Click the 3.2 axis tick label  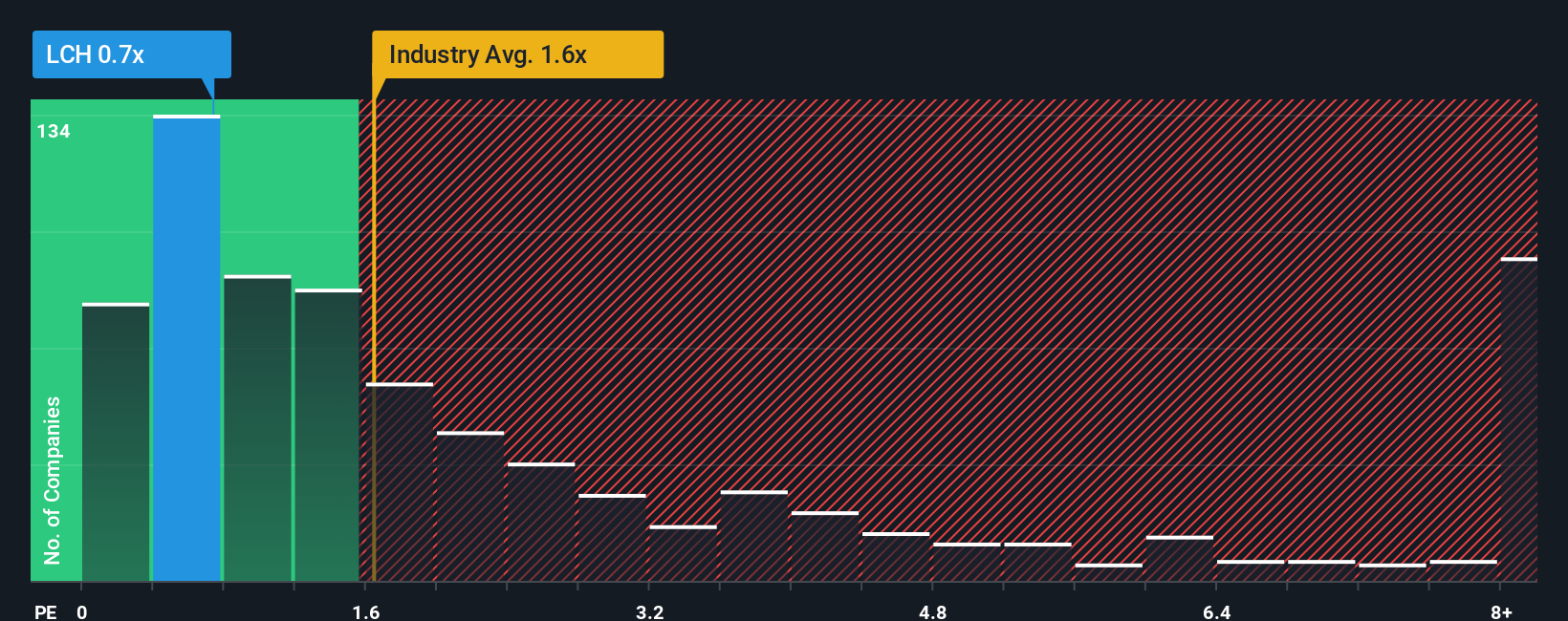click(650, 611)
